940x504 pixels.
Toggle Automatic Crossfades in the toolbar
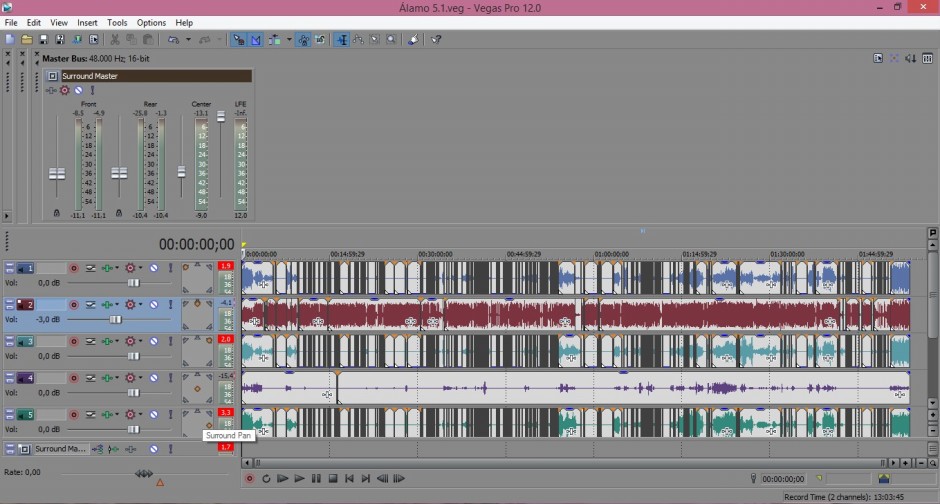[x=256, y=40]
